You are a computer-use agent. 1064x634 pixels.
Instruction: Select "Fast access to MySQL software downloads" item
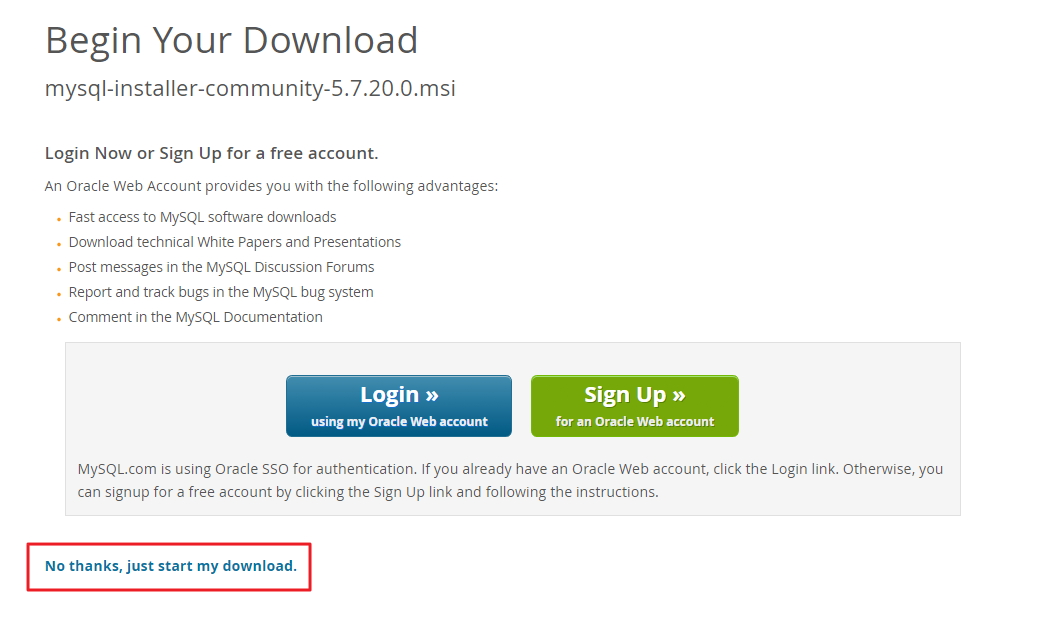[x=202, y=217]
